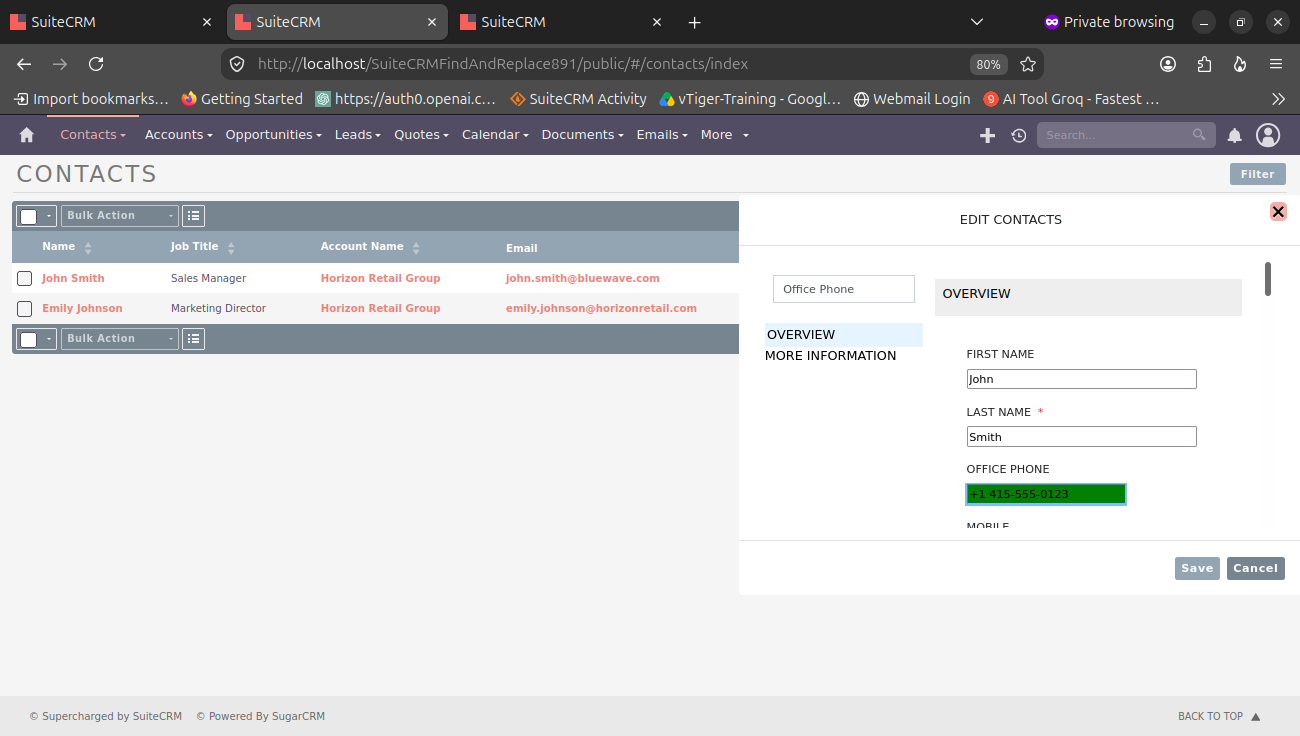1300x736 pixels.
Task: Open Firefox extensions puzzle icon
Action: coord(1204,64)
